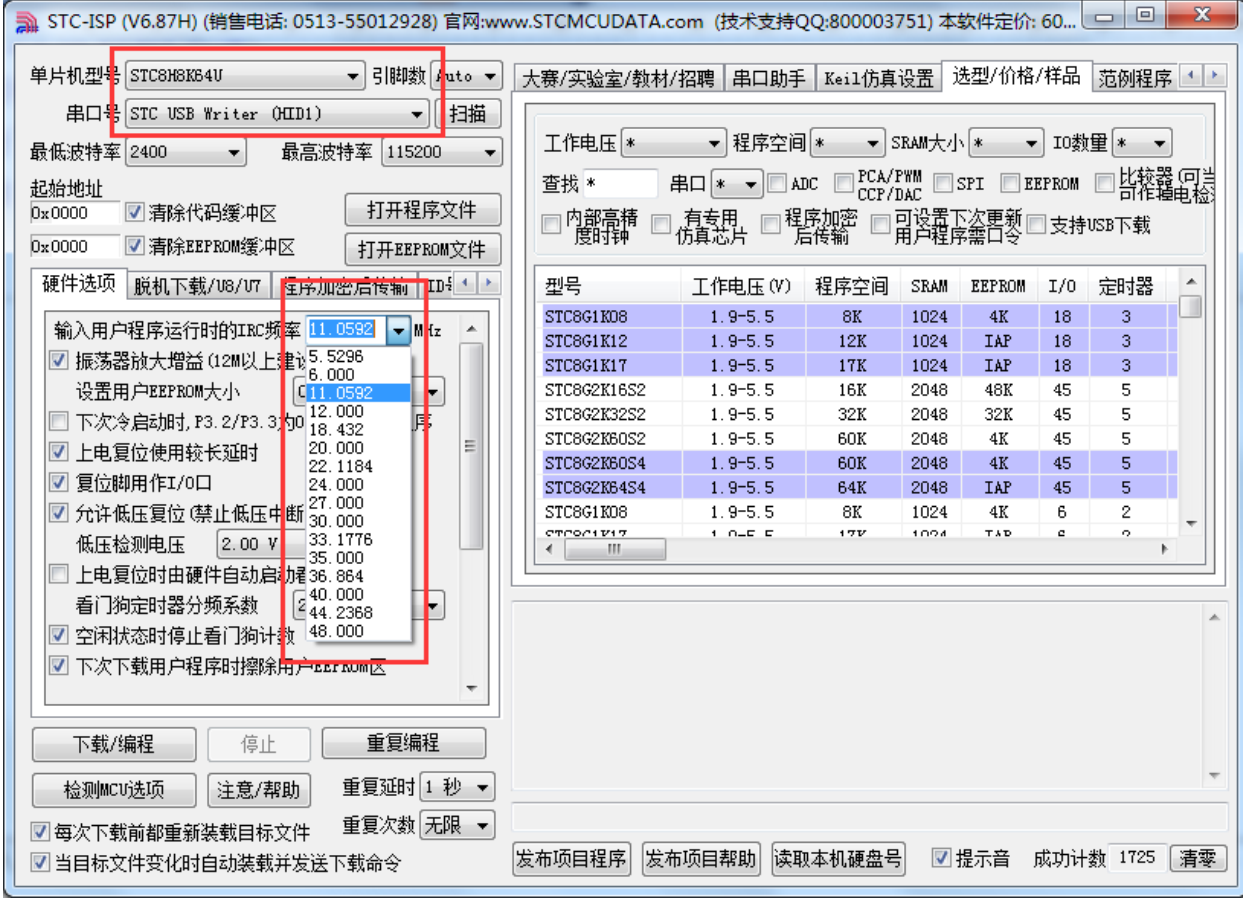Click the 扫描 button
1243x898 pixels.
468,114
